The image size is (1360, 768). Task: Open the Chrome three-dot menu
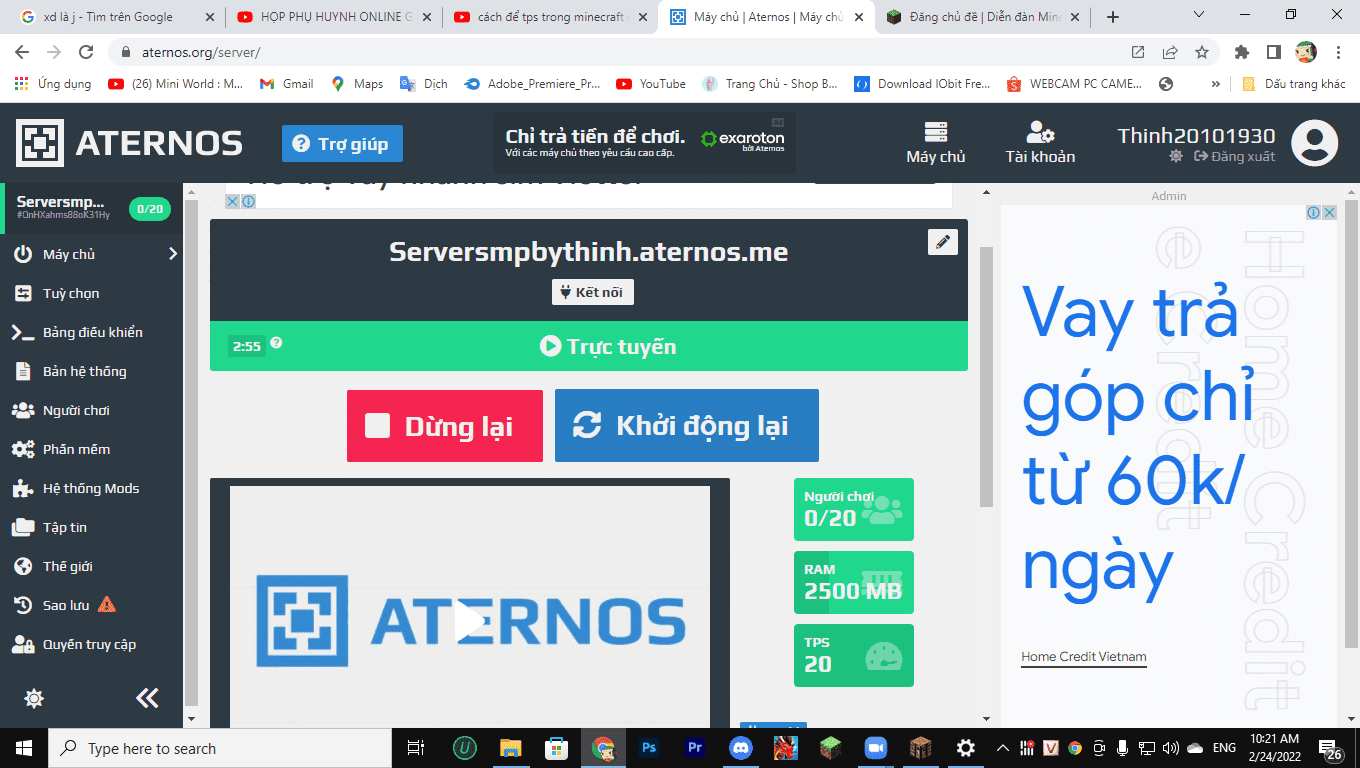coord(1338,52)
